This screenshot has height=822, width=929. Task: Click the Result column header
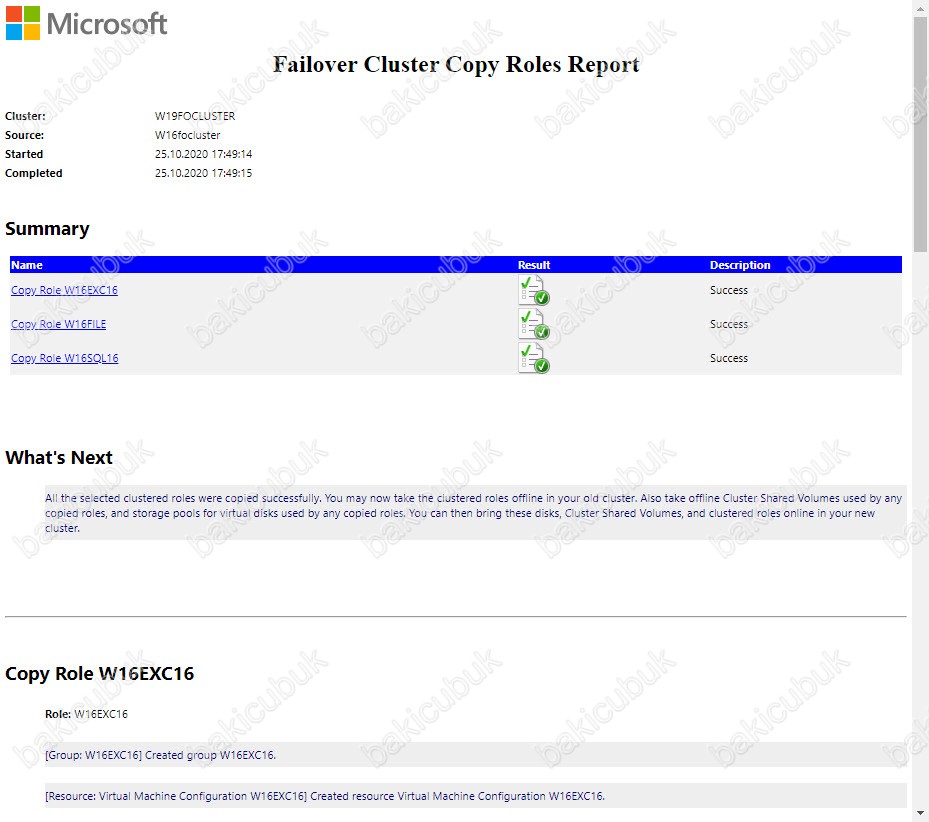point(534,265)
